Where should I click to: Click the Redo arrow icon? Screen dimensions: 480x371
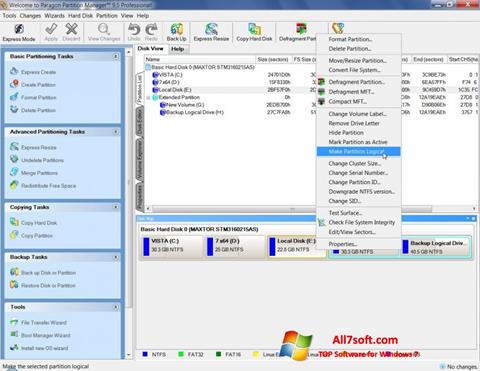pyautogui.click(x=151, y=29)
